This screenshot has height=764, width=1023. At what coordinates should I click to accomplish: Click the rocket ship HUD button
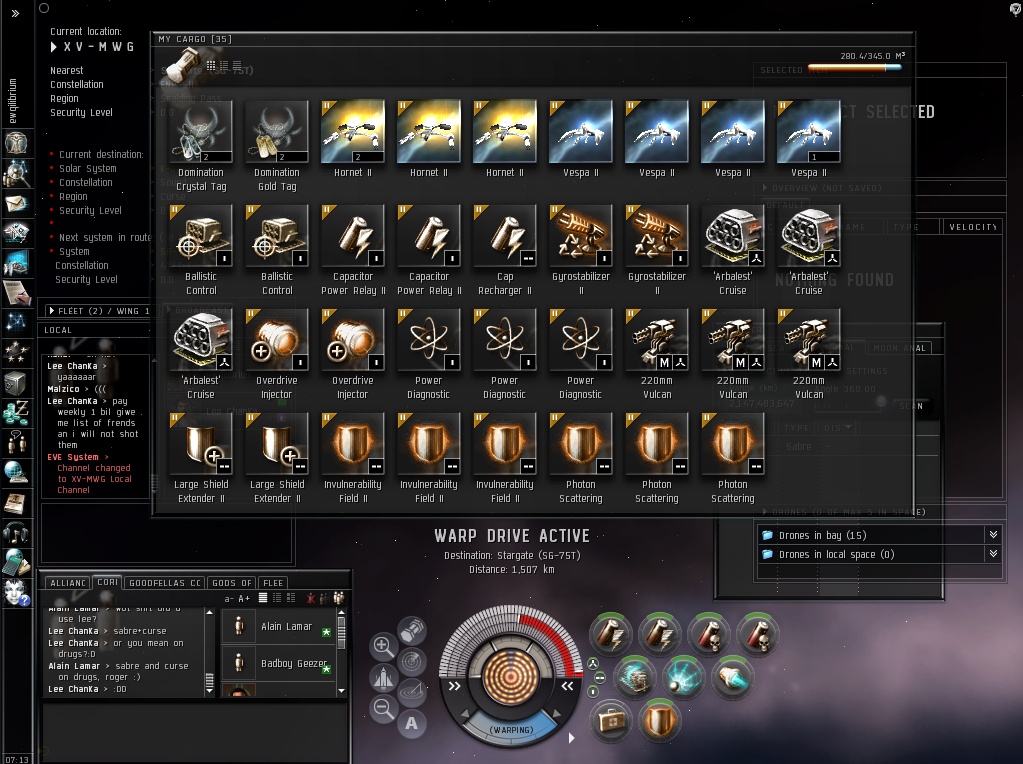click(x=384, y=678)
